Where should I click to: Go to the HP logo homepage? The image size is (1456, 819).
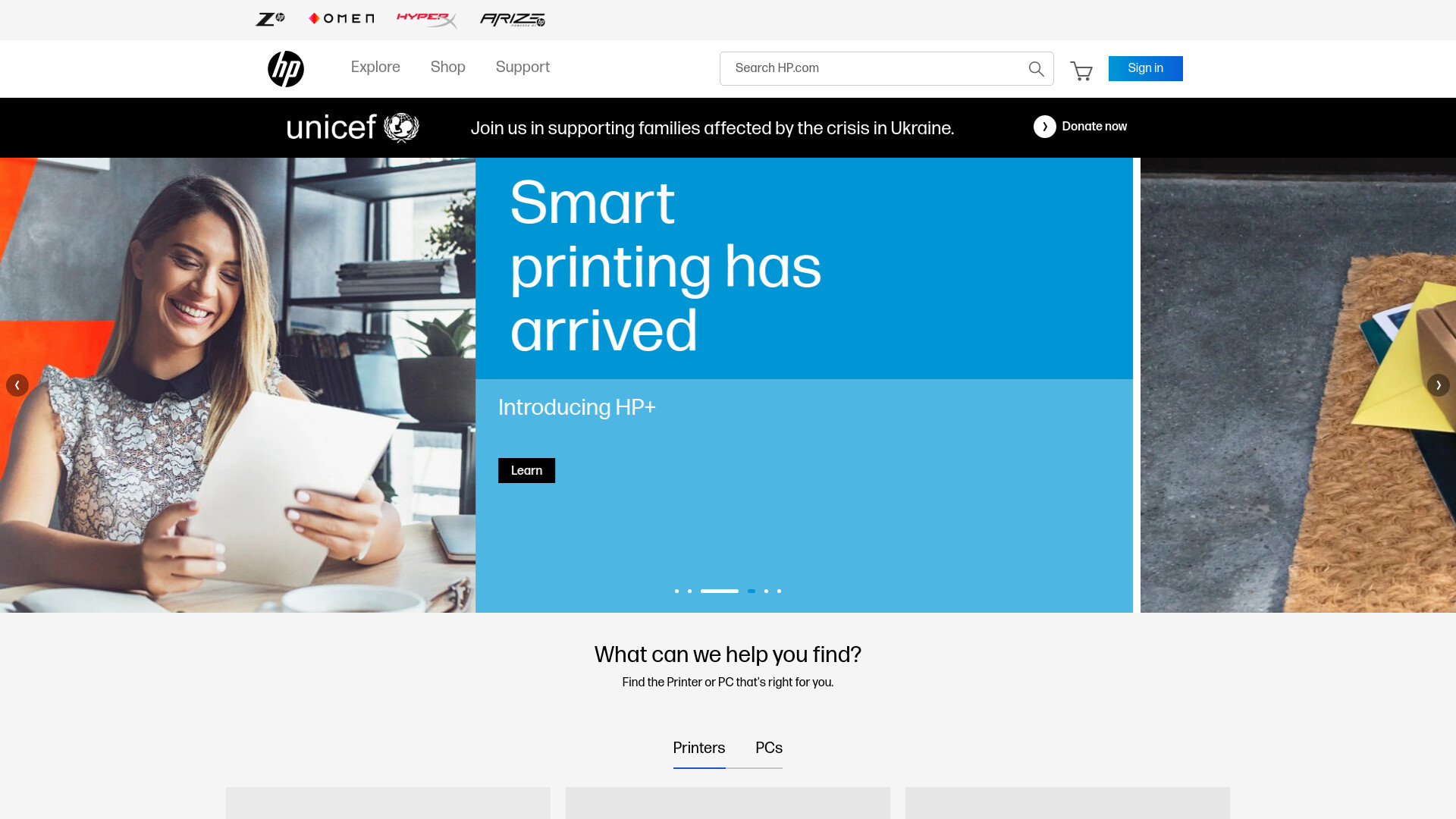[x=286, y=69]
